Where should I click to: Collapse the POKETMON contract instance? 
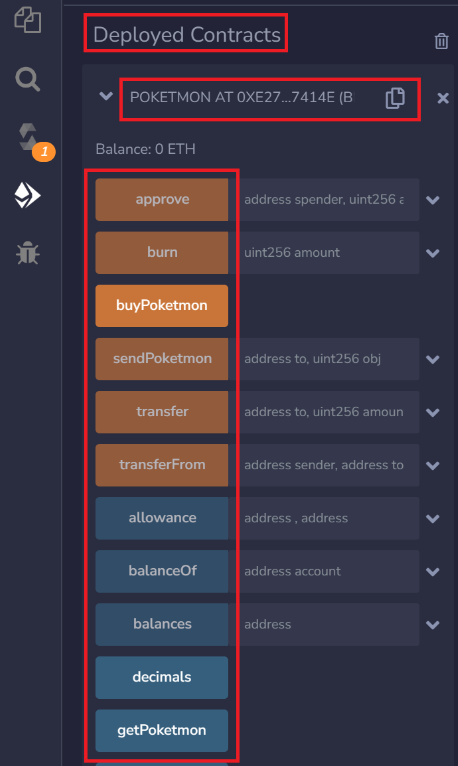coord(106,96)
